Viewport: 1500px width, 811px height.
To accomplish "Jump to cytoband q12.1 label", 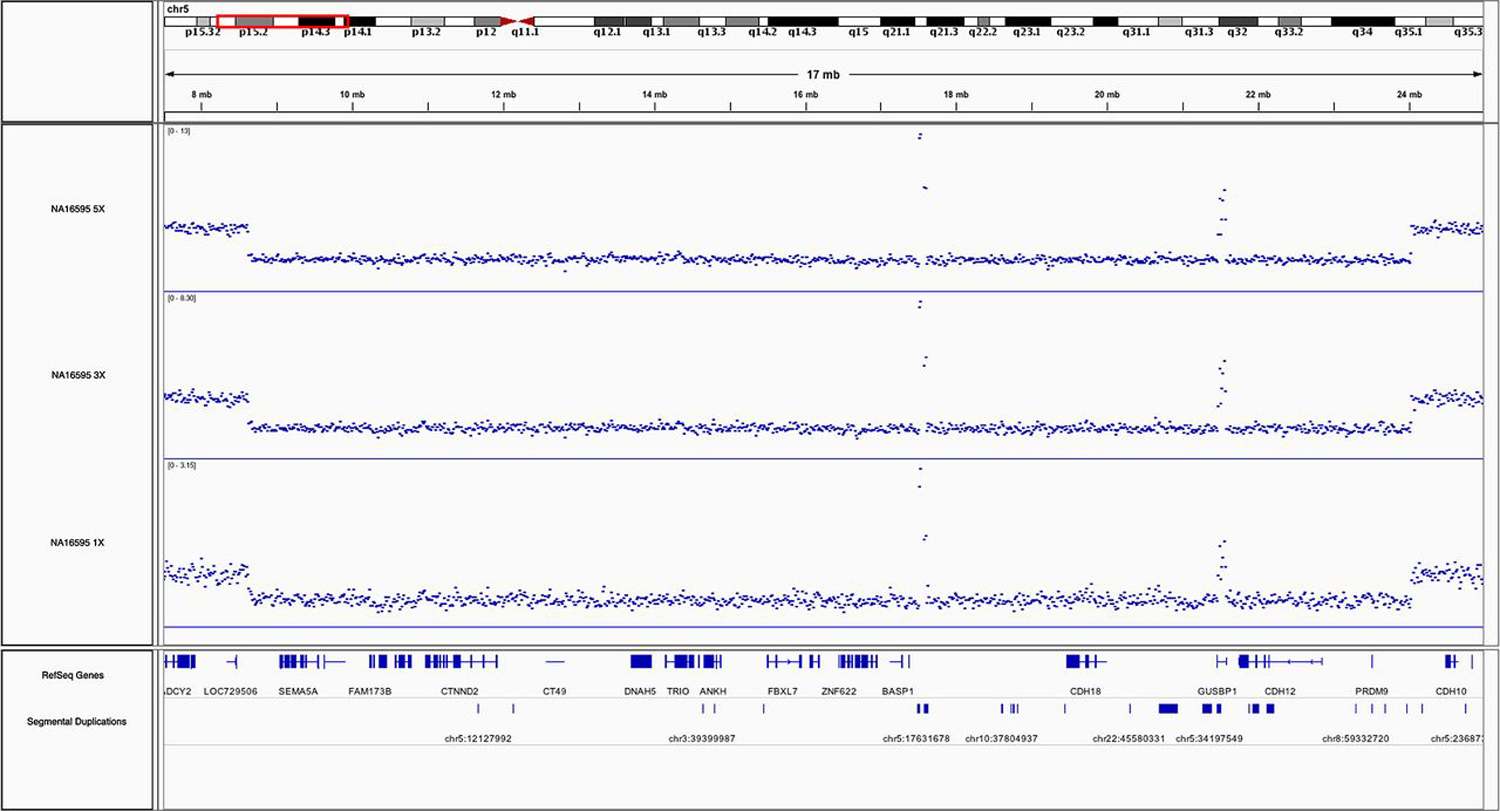I will (x=608, y=33).
